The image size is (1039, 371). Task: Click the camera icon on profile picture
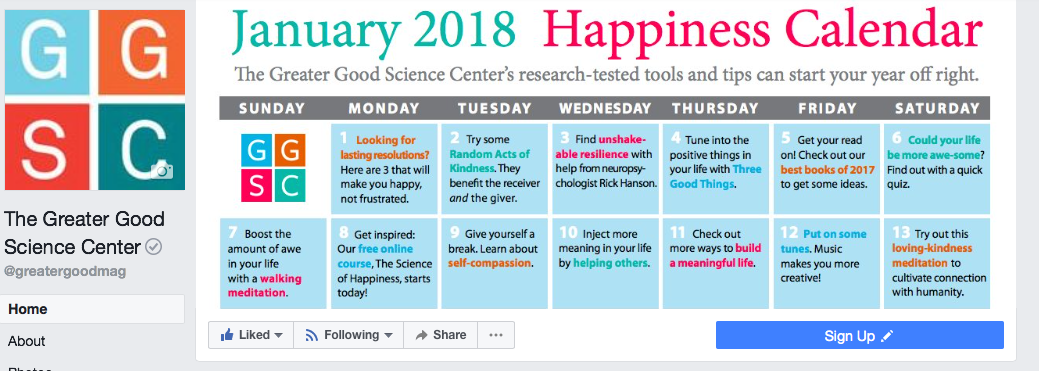161,170
